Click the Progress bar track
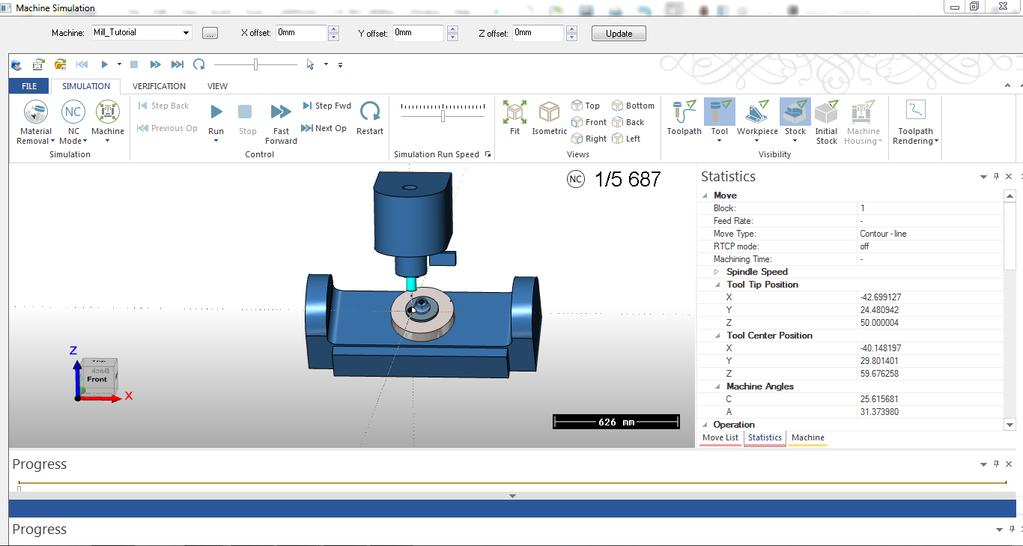 point(512,483)
